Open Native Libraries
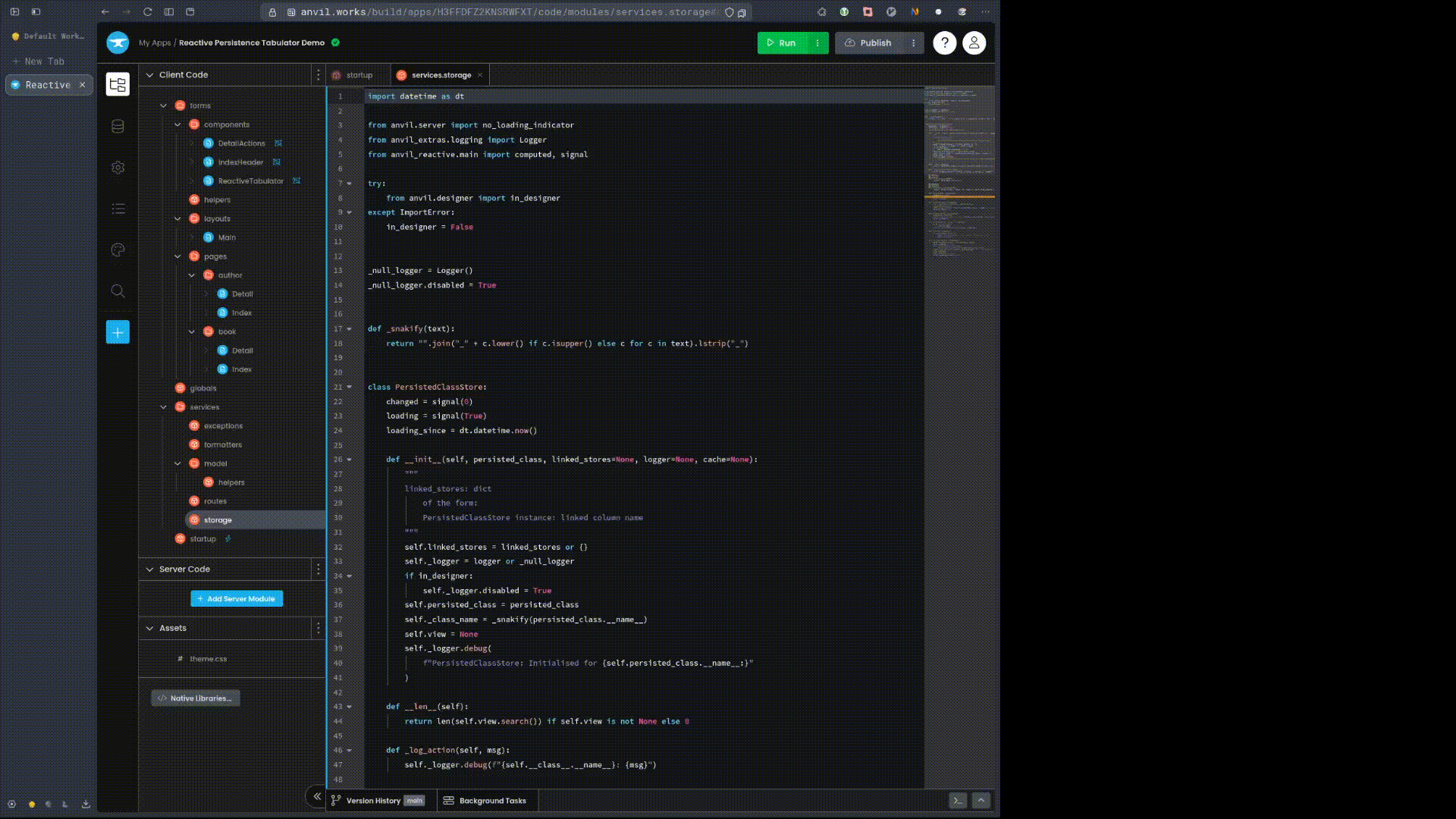The width and height of the screenshot is (1456, 819). click(196, 698)
